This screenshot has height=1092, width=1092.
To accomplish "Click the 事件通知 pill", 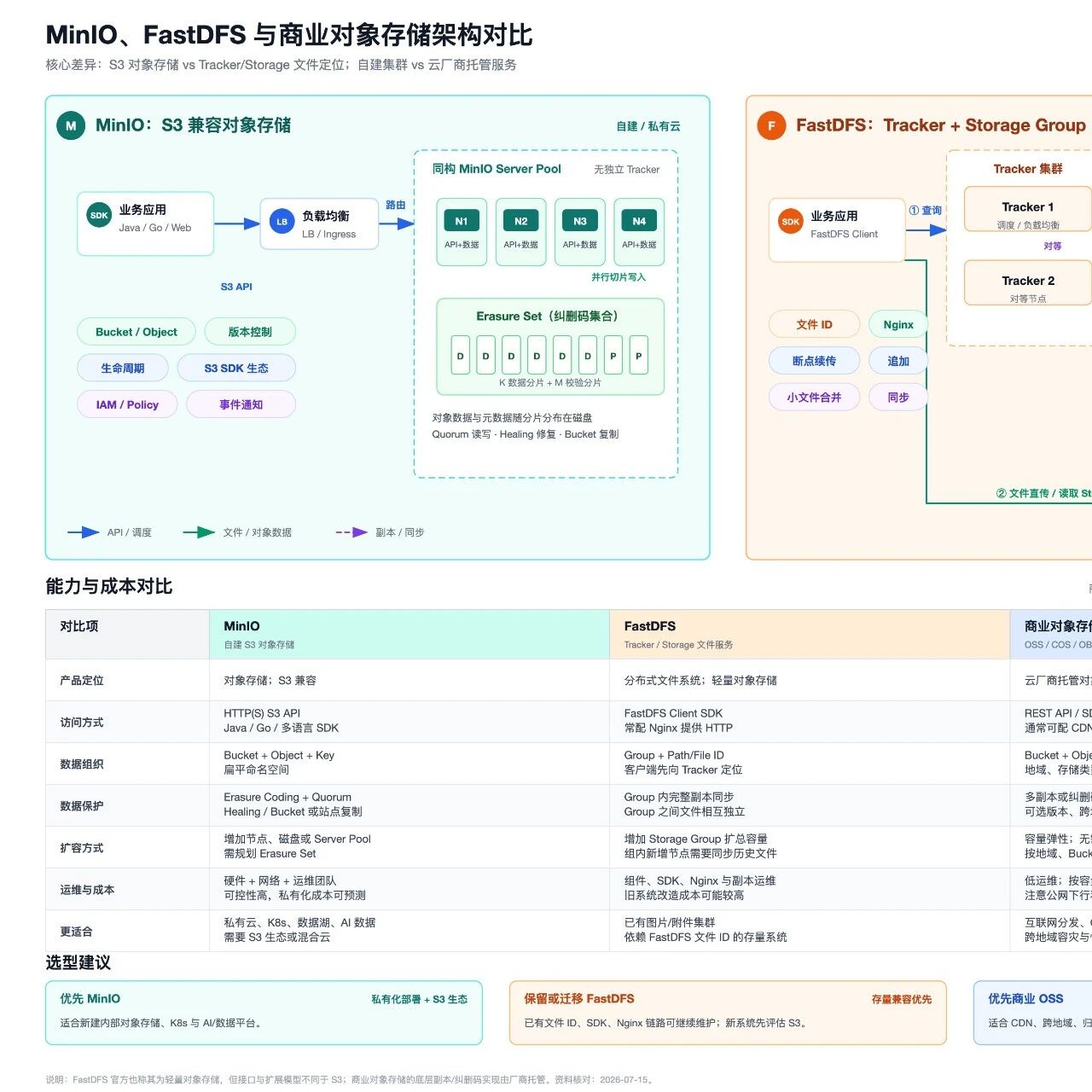I will (241, 404).
